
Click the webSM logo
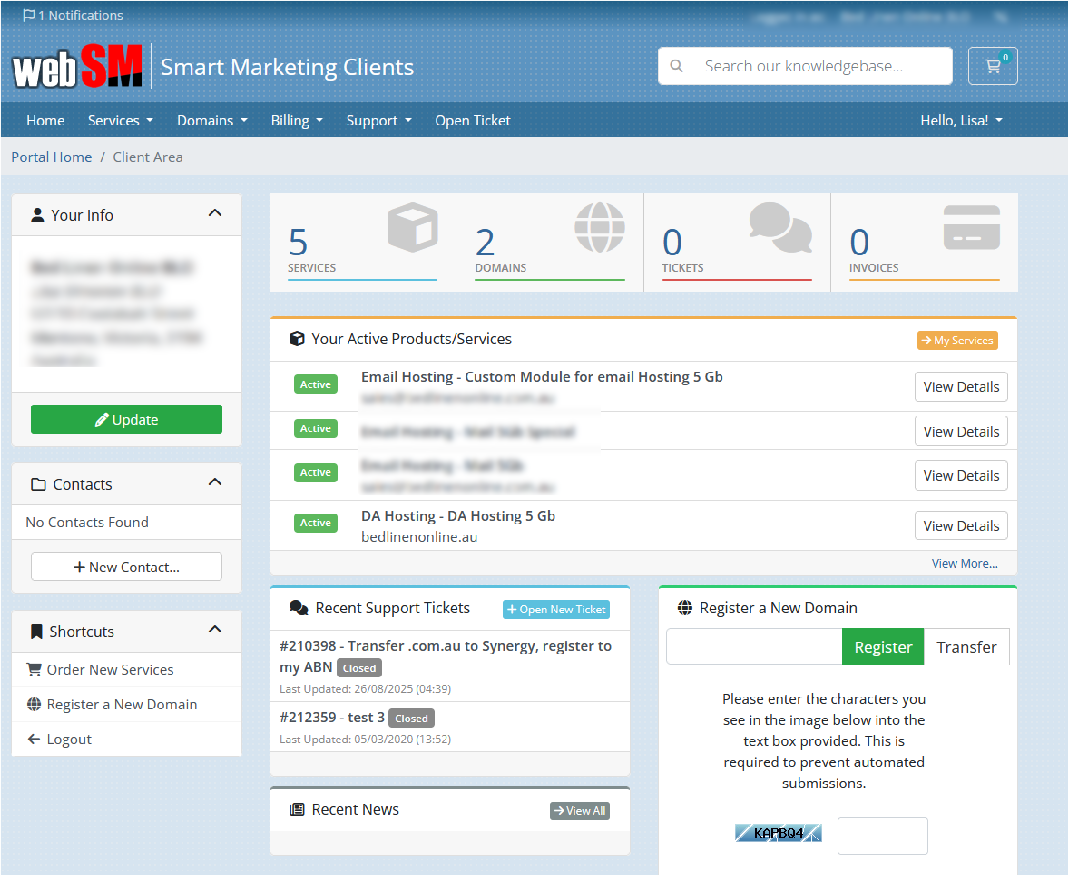pos(78,68)
